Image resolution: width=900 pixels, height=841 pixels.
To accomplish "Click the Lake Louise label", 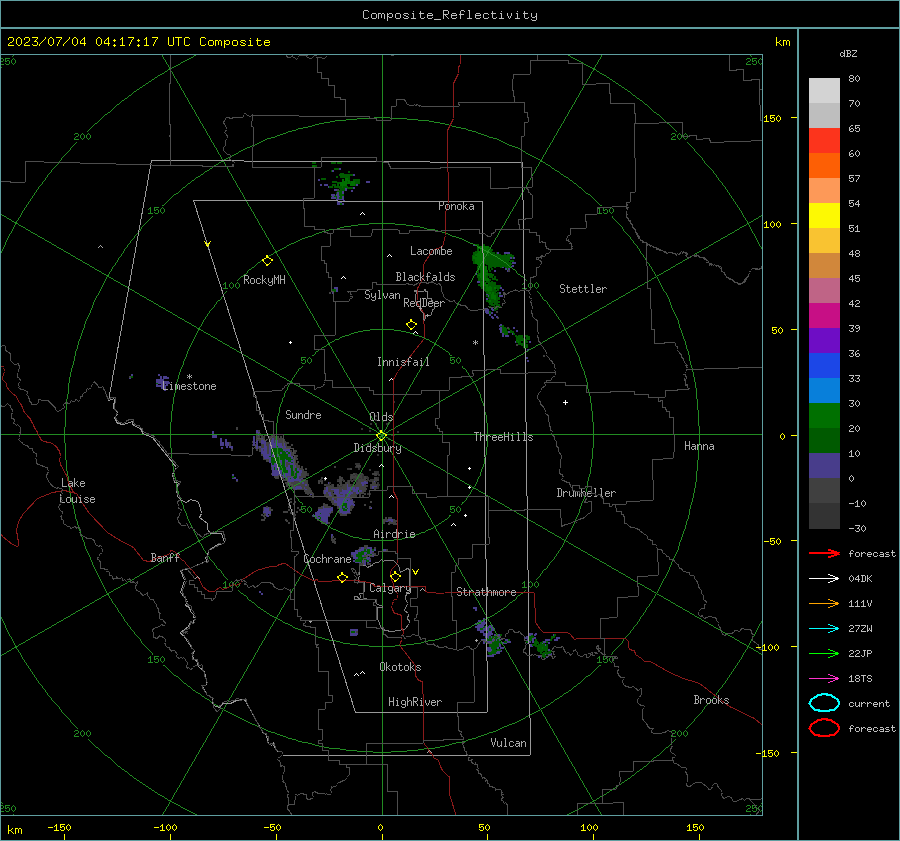I will click(x=77, y=491).
